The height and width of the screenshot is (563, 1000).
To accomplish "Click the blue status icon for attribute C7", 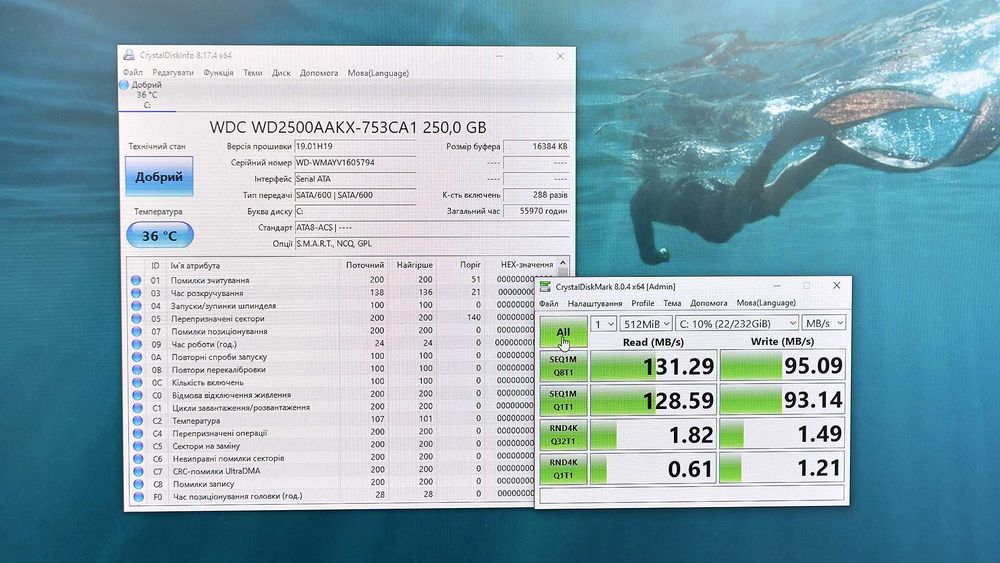I will 138,471.
